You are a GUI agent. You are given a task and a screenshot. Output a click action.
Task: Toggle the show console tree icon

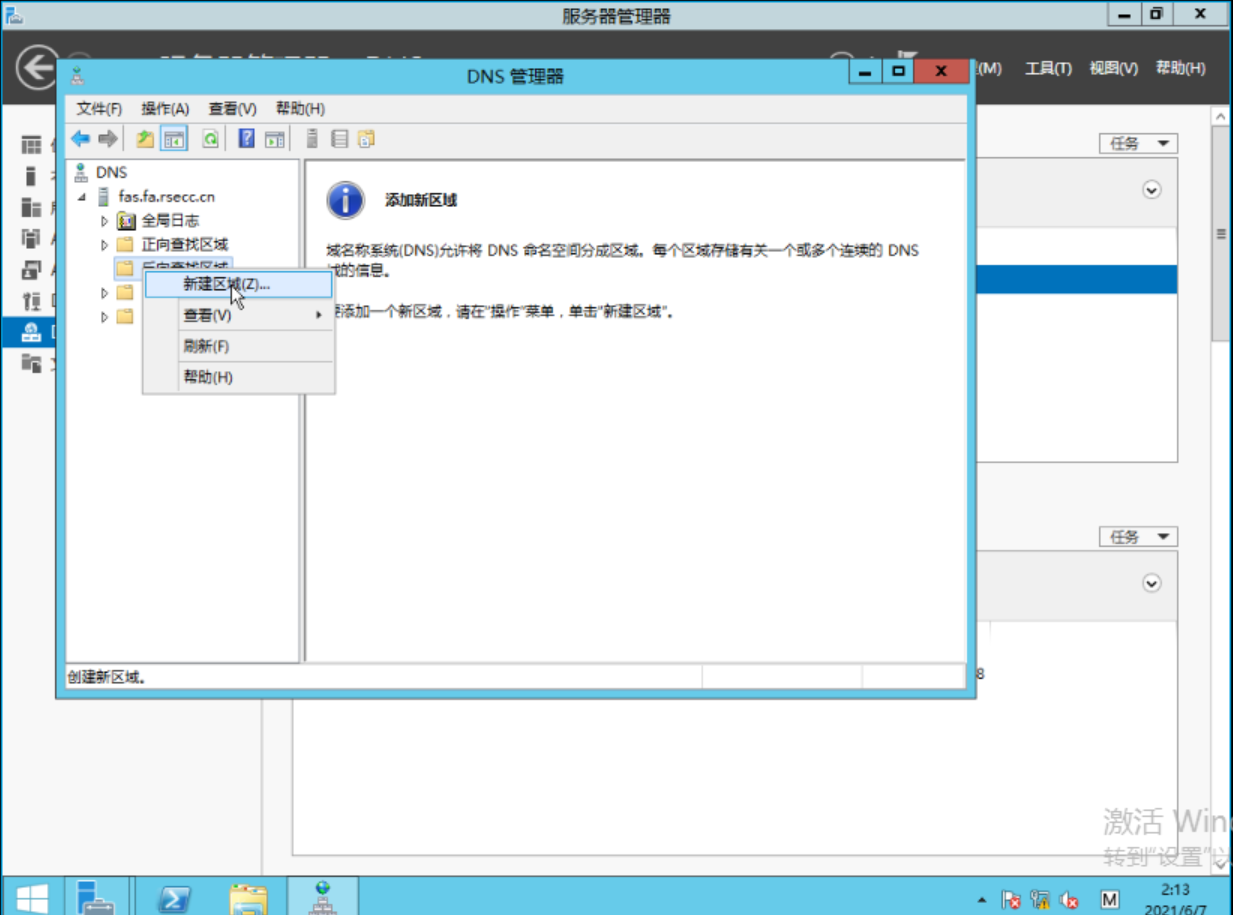[x=172, y=138]
